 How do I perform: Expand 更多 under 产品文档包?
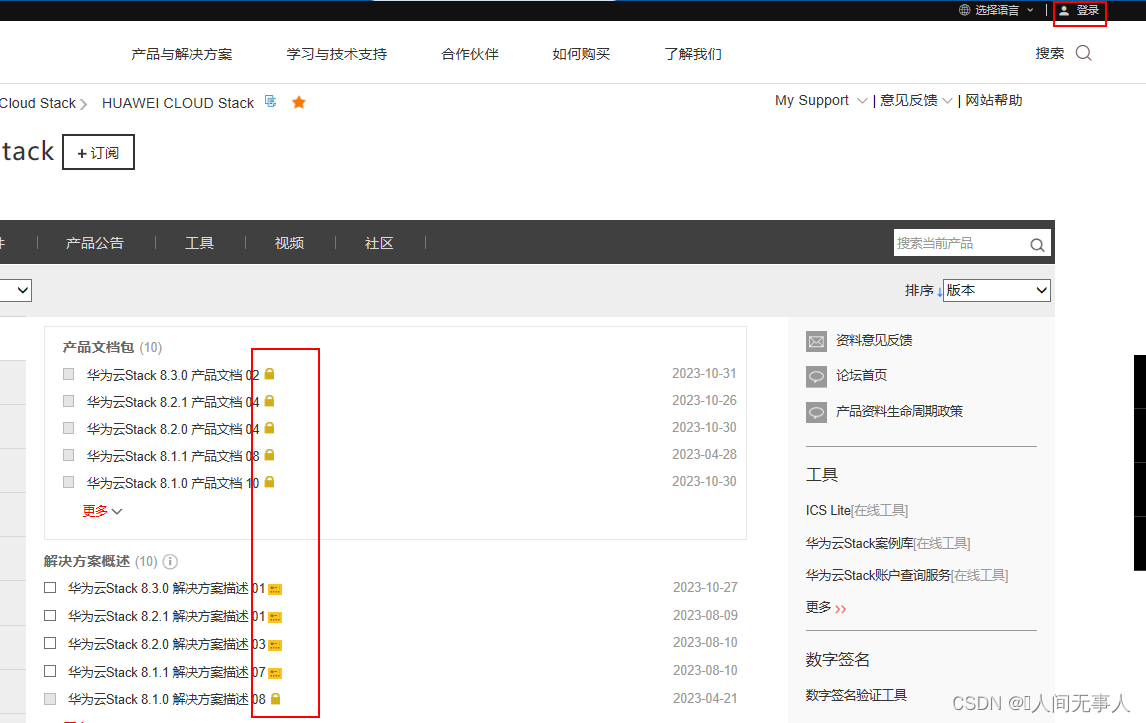102,511
